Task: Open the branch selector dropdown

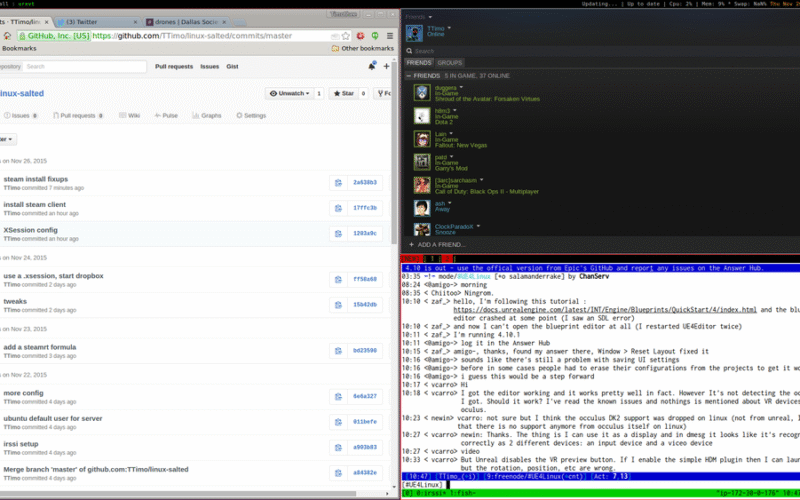Action: click(x=6, y=139)
